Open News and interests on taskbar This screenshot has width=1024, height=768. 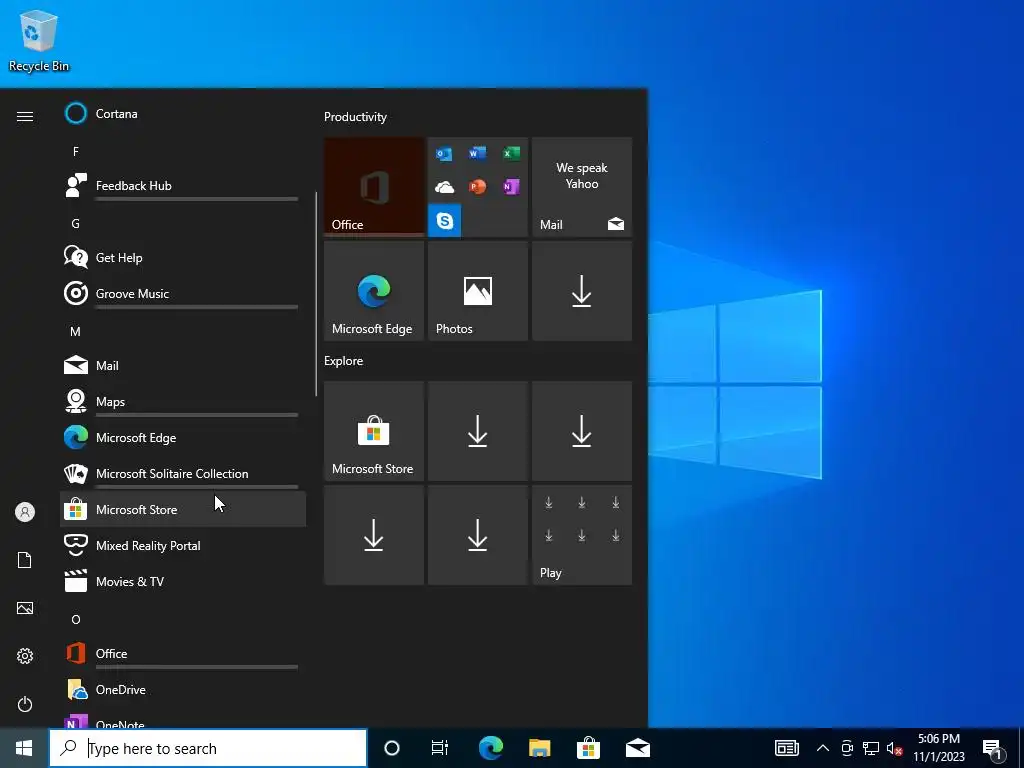pyautogui.click(x=787, y=748)
